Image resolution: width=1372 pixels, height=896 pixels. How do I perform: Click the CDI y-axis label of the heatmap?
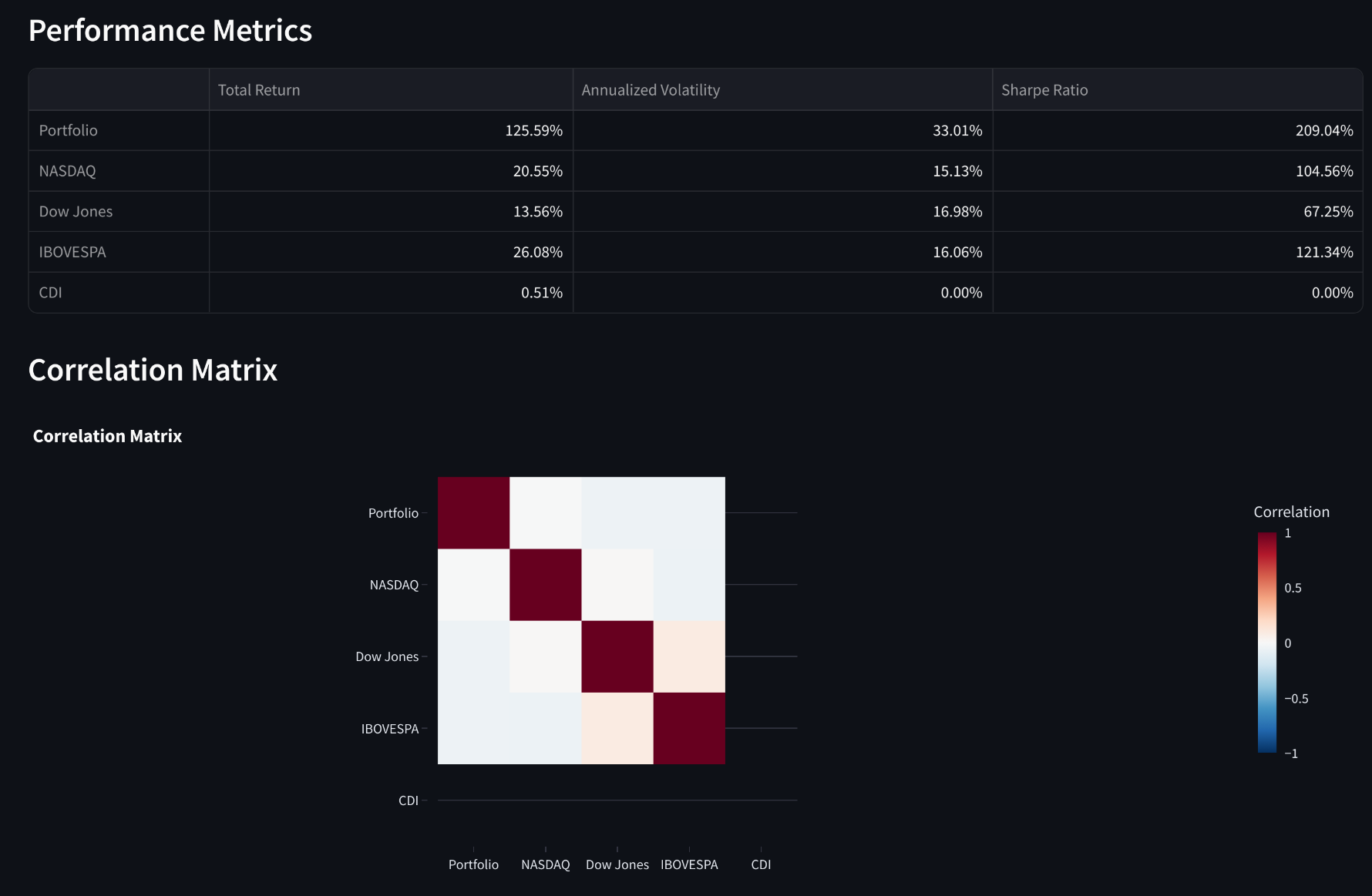click(409, 800)
